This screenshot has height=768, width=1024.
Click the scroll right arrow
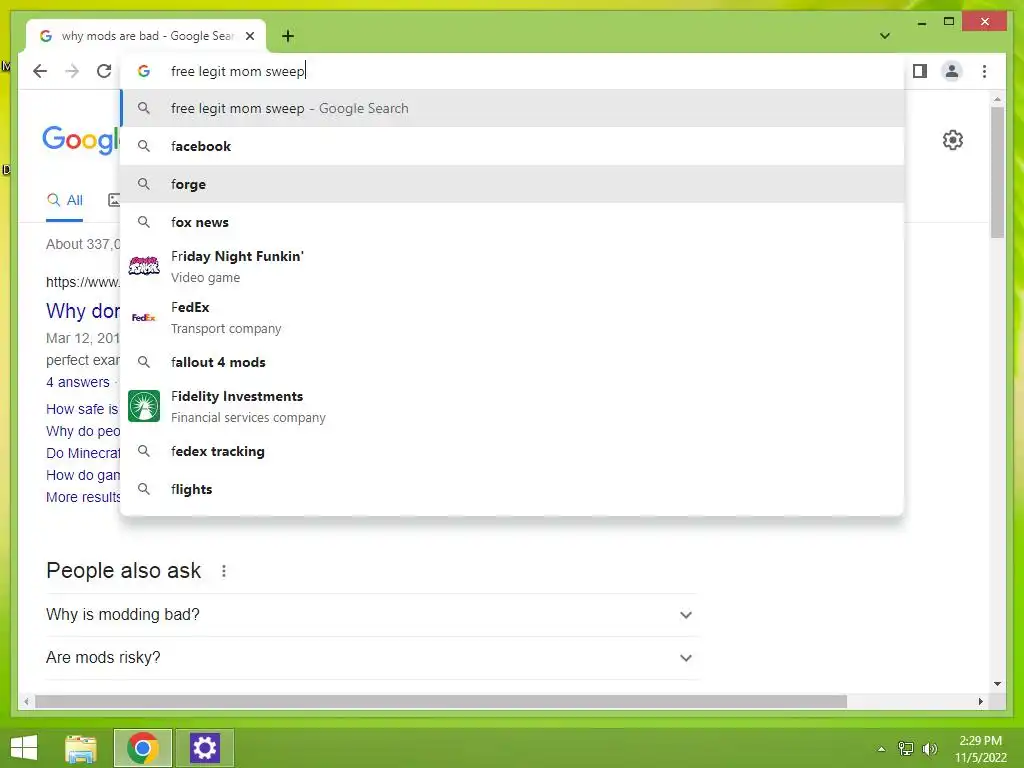click(x=980, y=701)
